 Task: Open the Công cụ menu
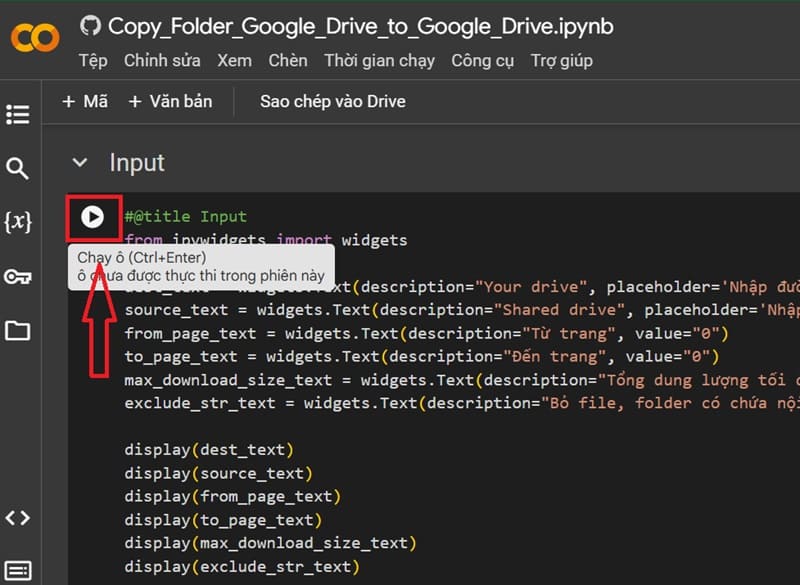pyautogui.click(x=483, y=61)
